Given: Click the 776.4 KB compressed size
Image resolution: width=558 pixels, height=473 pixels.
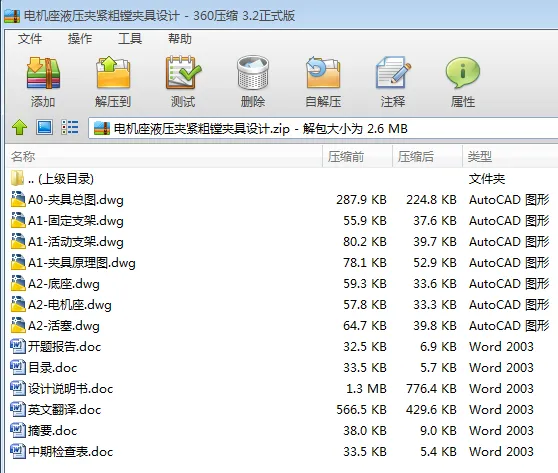Looking at the screenshot, I should [x=431, y=389].
